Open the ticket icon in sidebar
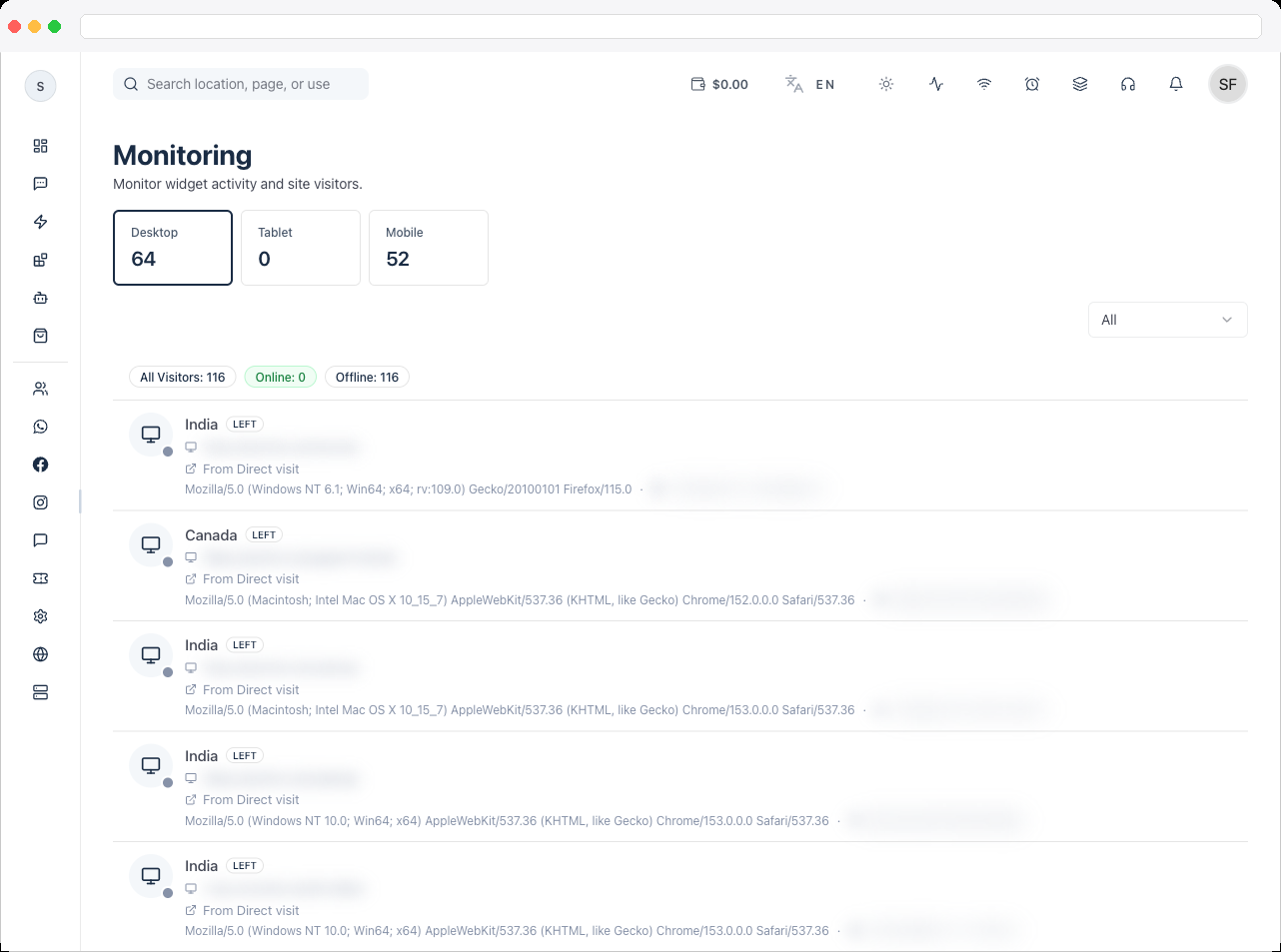The image size is (1281, 952). [x=40, y=578]
